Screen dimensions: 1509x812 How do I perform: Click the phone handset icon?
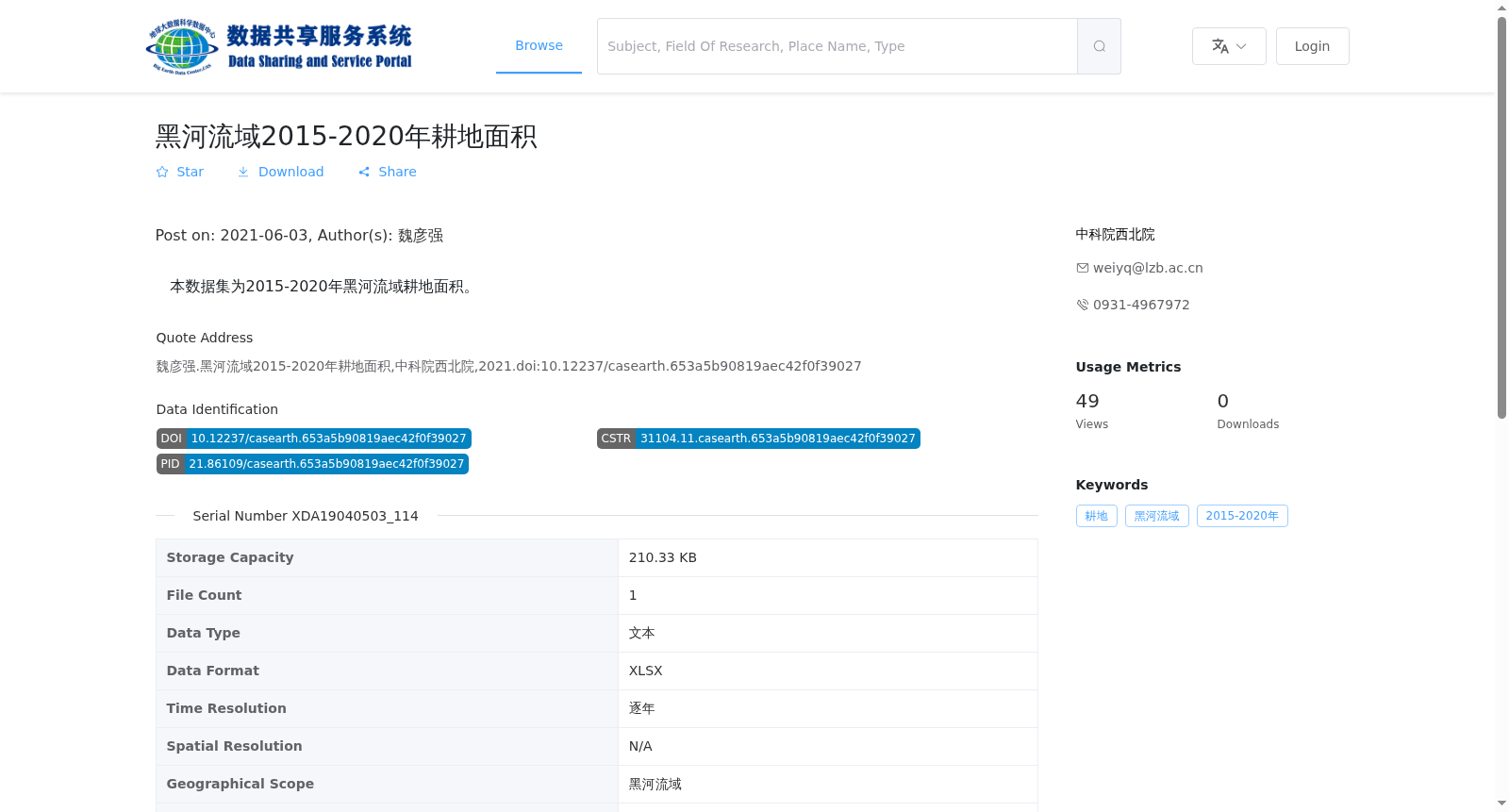(1083, 305)
